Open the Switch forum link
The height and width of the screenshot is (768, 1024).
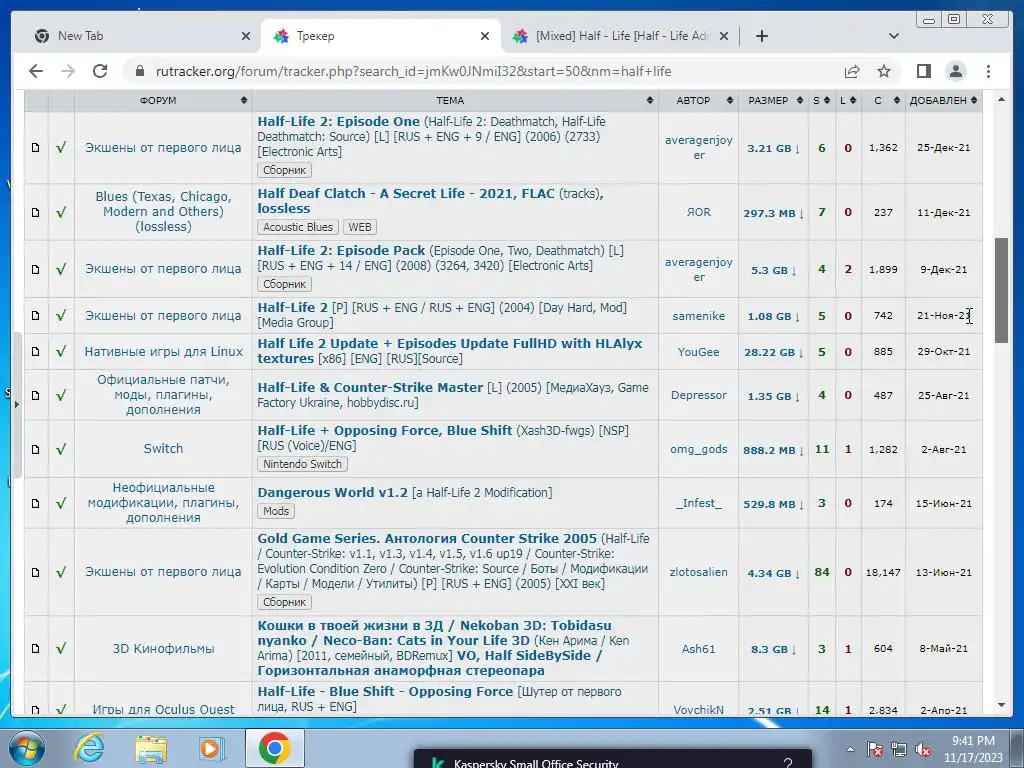[163, 449]
